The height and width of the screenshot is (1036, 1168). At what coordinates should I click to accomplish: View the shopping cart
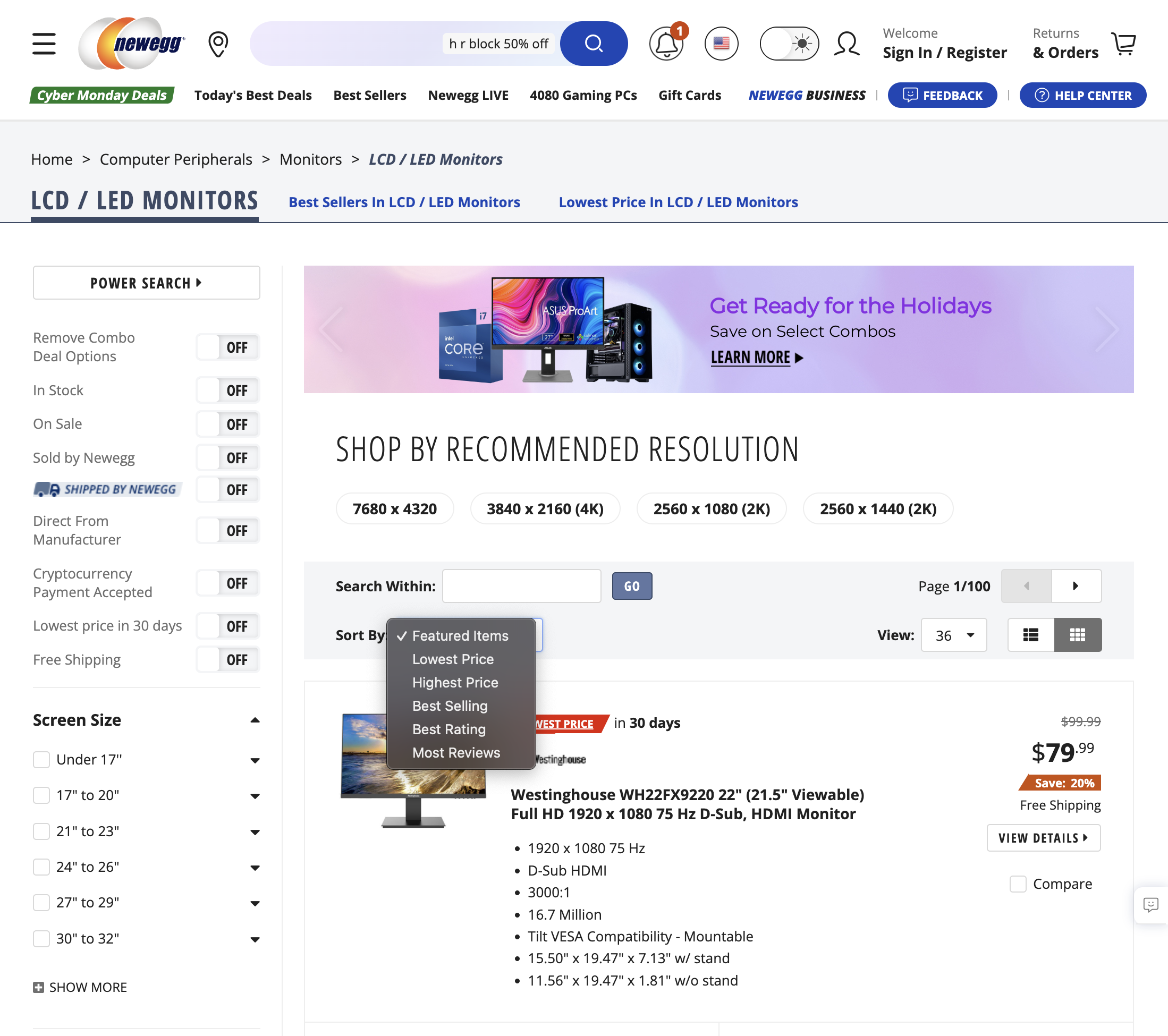click(1124, 44)
